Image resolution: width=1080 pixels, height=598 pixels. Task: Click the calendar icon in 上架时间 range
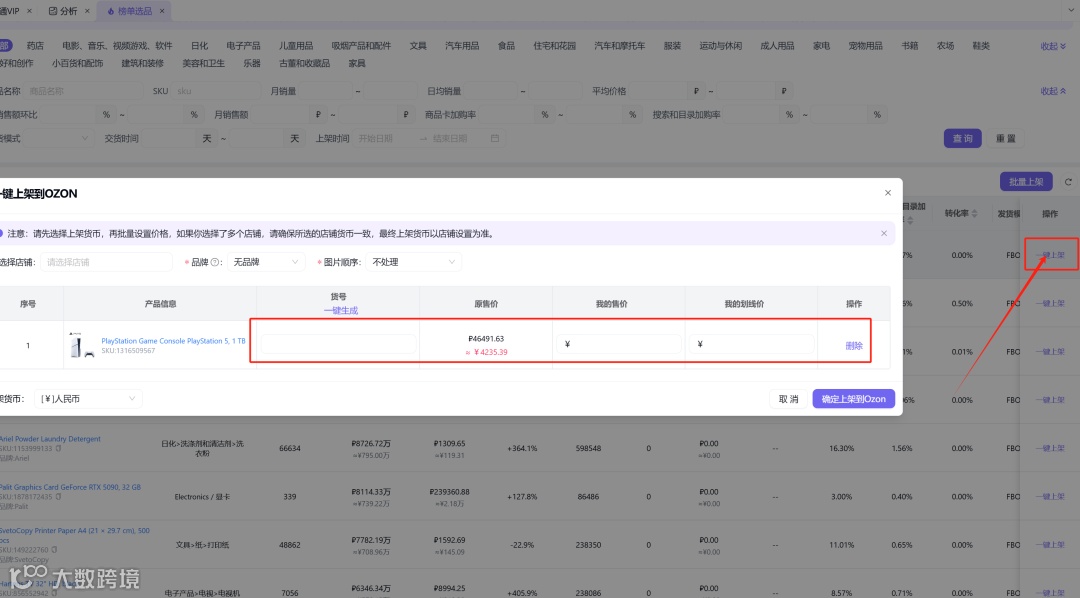pos(495,138)
